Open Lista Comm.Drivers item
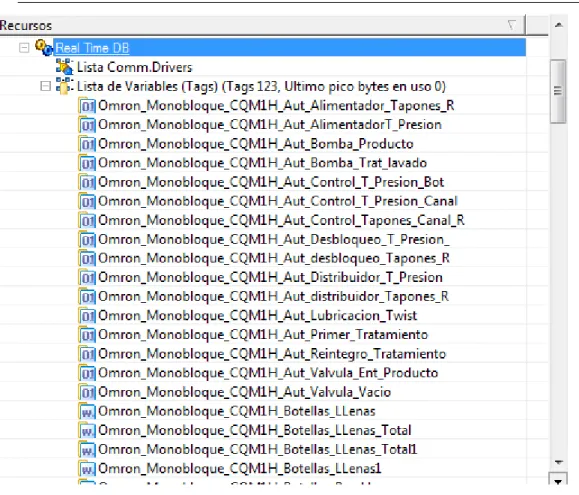Image resolution: width=579 pixels, height=495 pixels. (134, 67)
